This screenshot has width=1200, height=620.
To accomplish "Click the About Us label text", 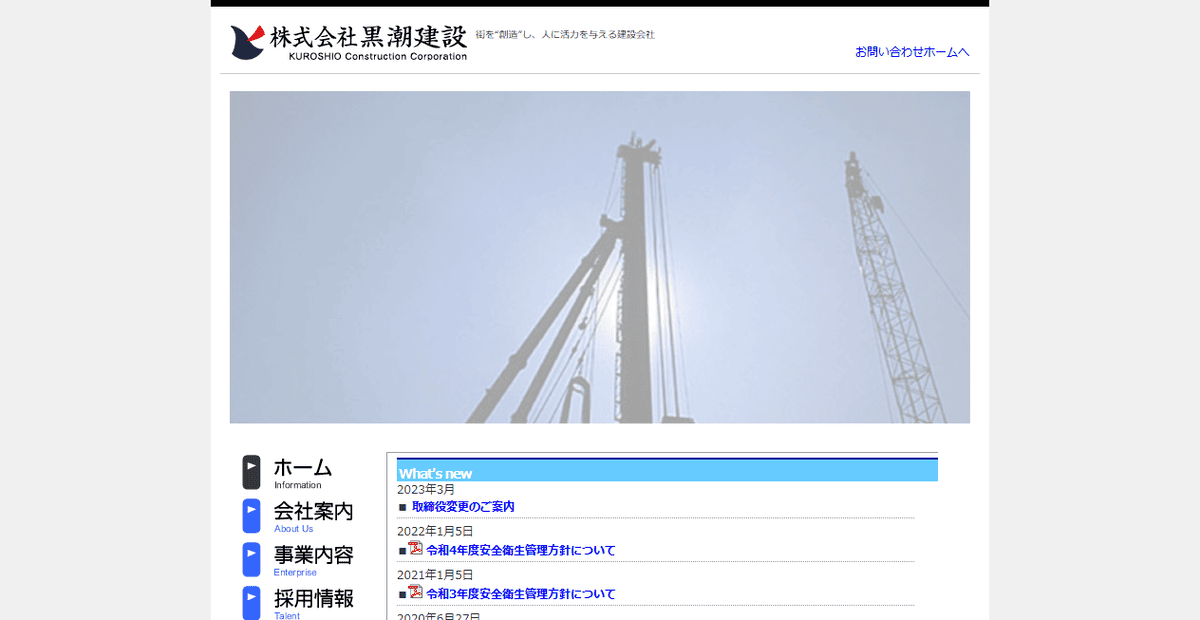I will (x=293, y=528).
